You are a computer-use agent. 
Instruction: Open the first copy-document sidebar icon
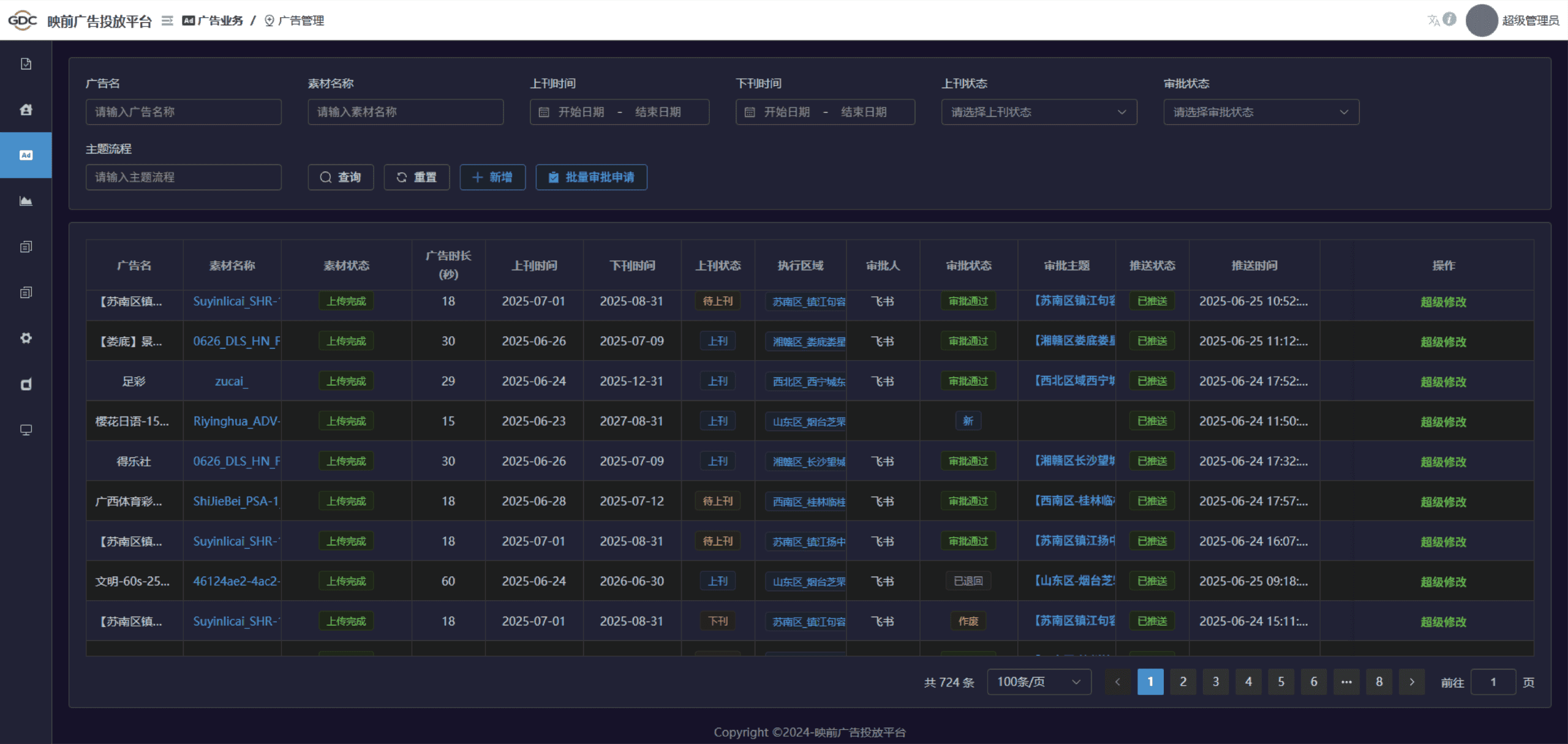26,247
